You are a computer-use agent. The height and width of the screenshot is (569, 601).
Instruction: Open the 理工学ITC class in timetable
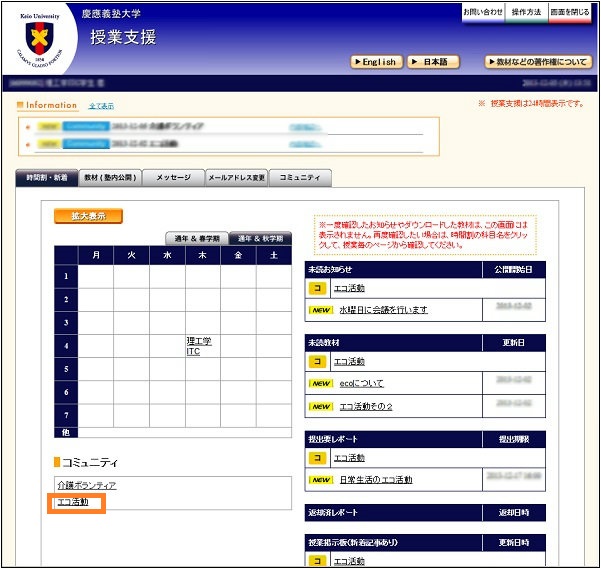coord(198,346)
